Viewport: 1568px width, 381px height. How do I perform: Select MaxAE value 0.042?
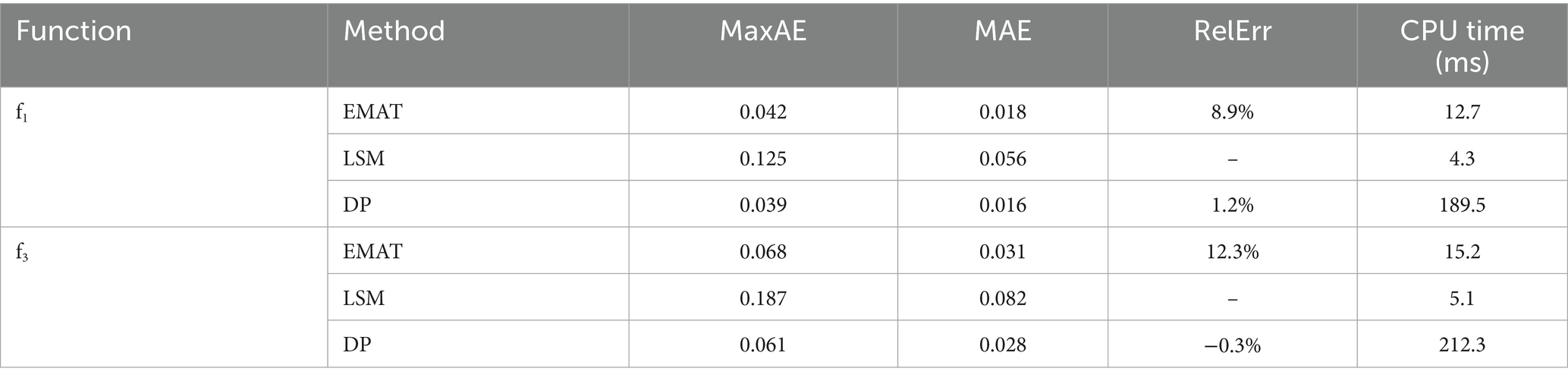pyautogui.click(x=762, y=112)
